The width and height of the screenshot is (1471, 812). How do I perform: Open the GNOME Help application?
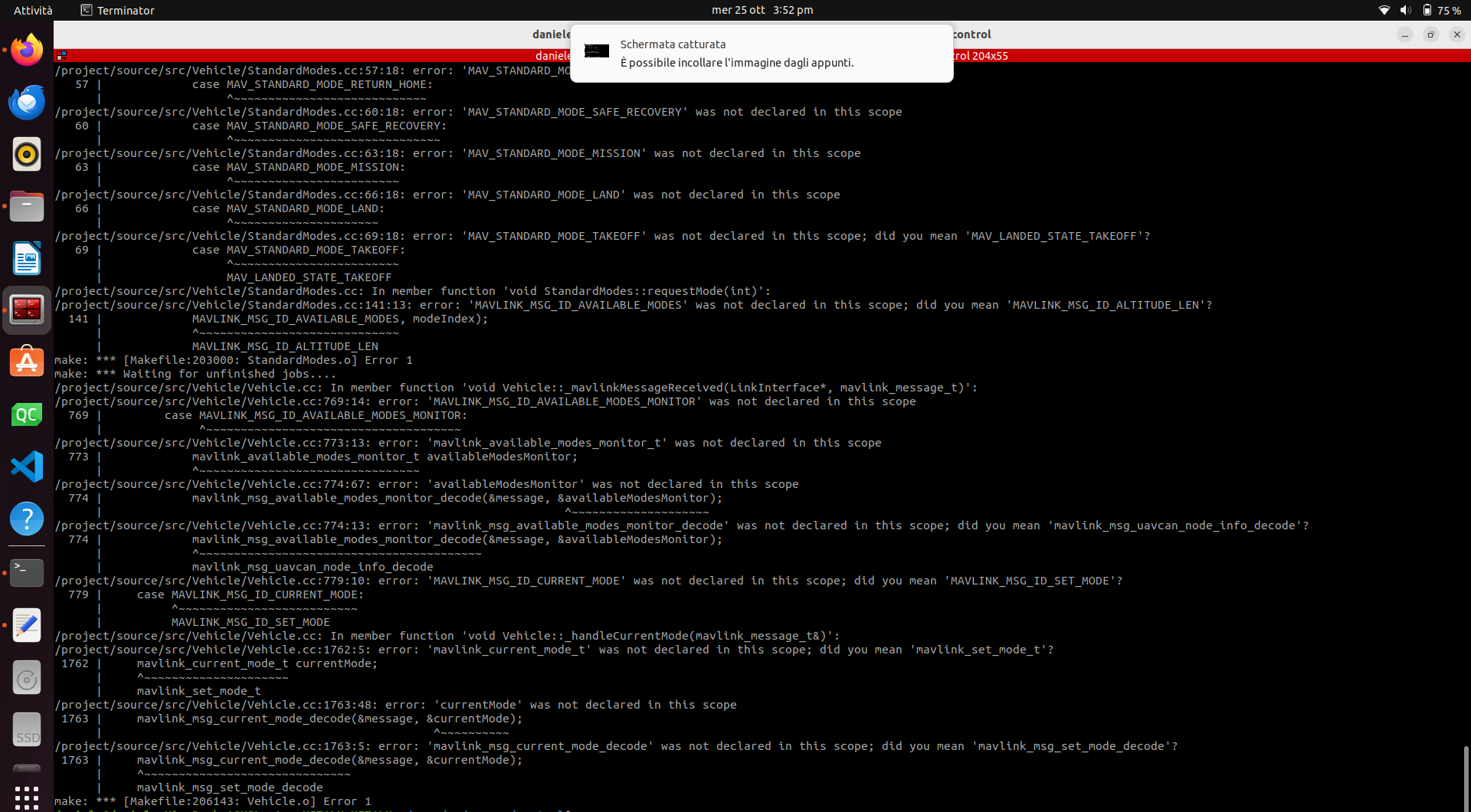pos(26,519)
